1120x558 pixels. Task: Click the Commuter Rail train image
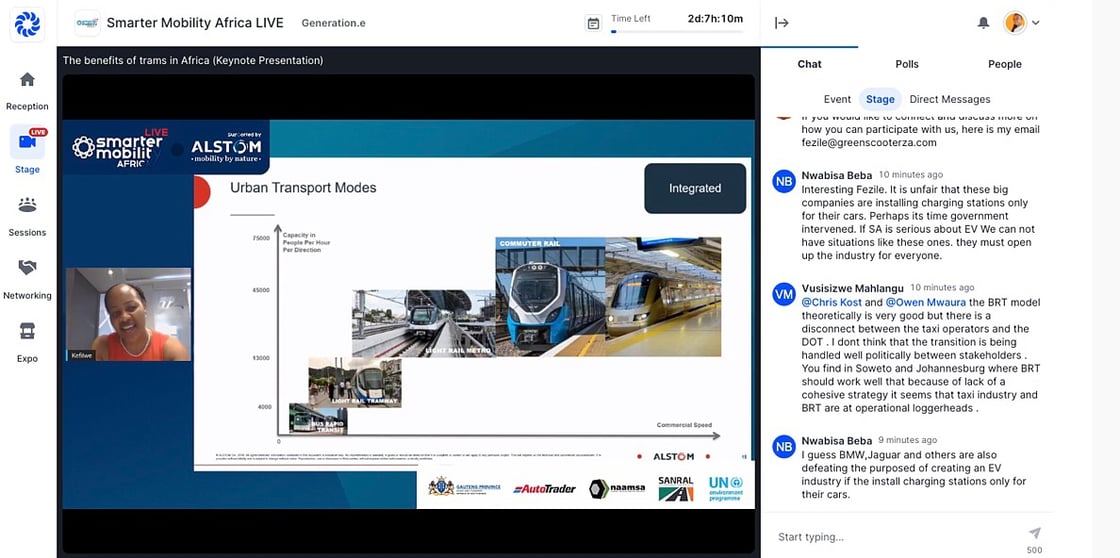[550, 297]
